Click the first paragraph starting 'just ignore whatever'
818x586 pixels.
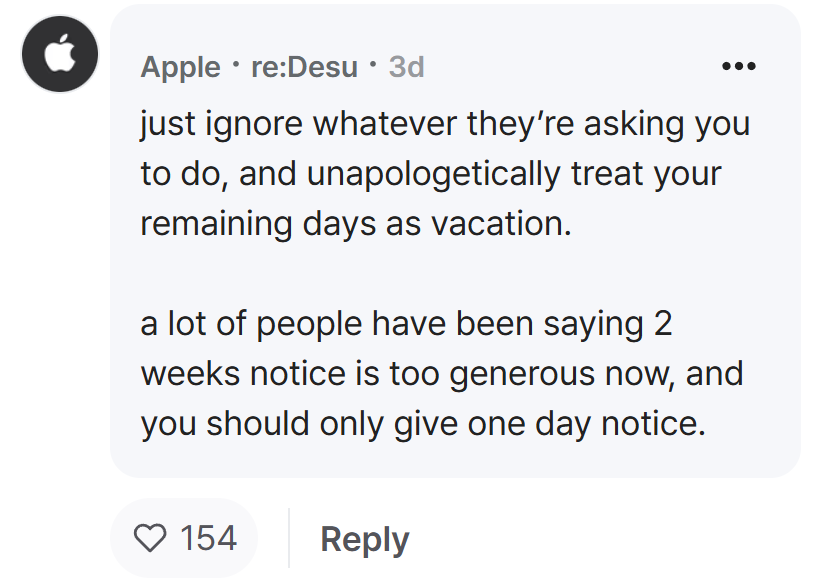pyautogui.click(x=445, y=174)
